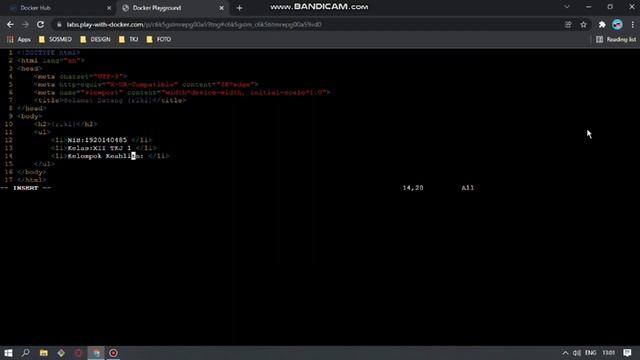Open the tab search dropdown arrow

(x=567, y=7)
